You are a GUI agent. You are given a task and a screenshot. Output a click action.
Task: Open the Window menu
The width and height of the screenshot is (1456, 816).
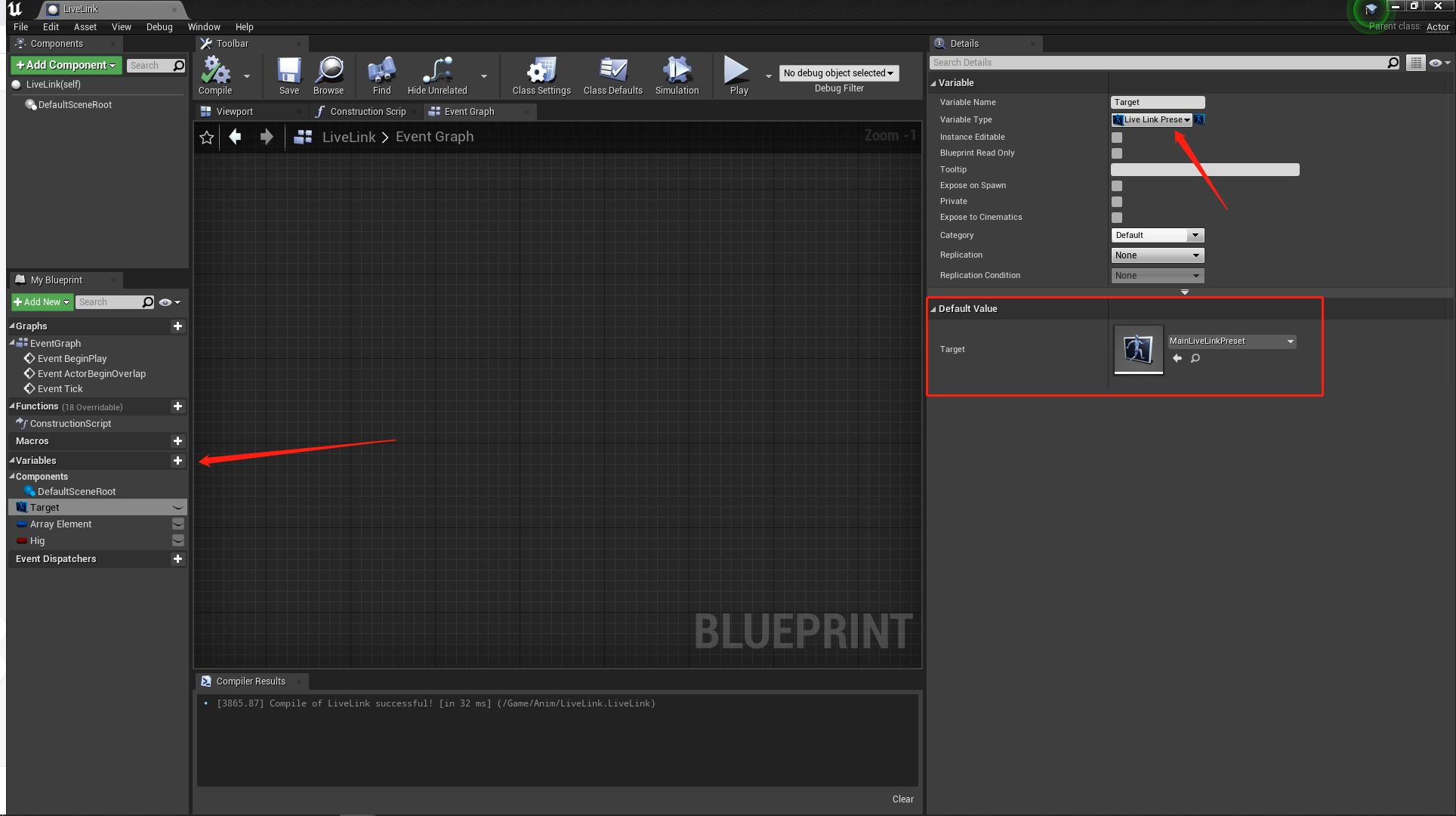tap(204, 27)
